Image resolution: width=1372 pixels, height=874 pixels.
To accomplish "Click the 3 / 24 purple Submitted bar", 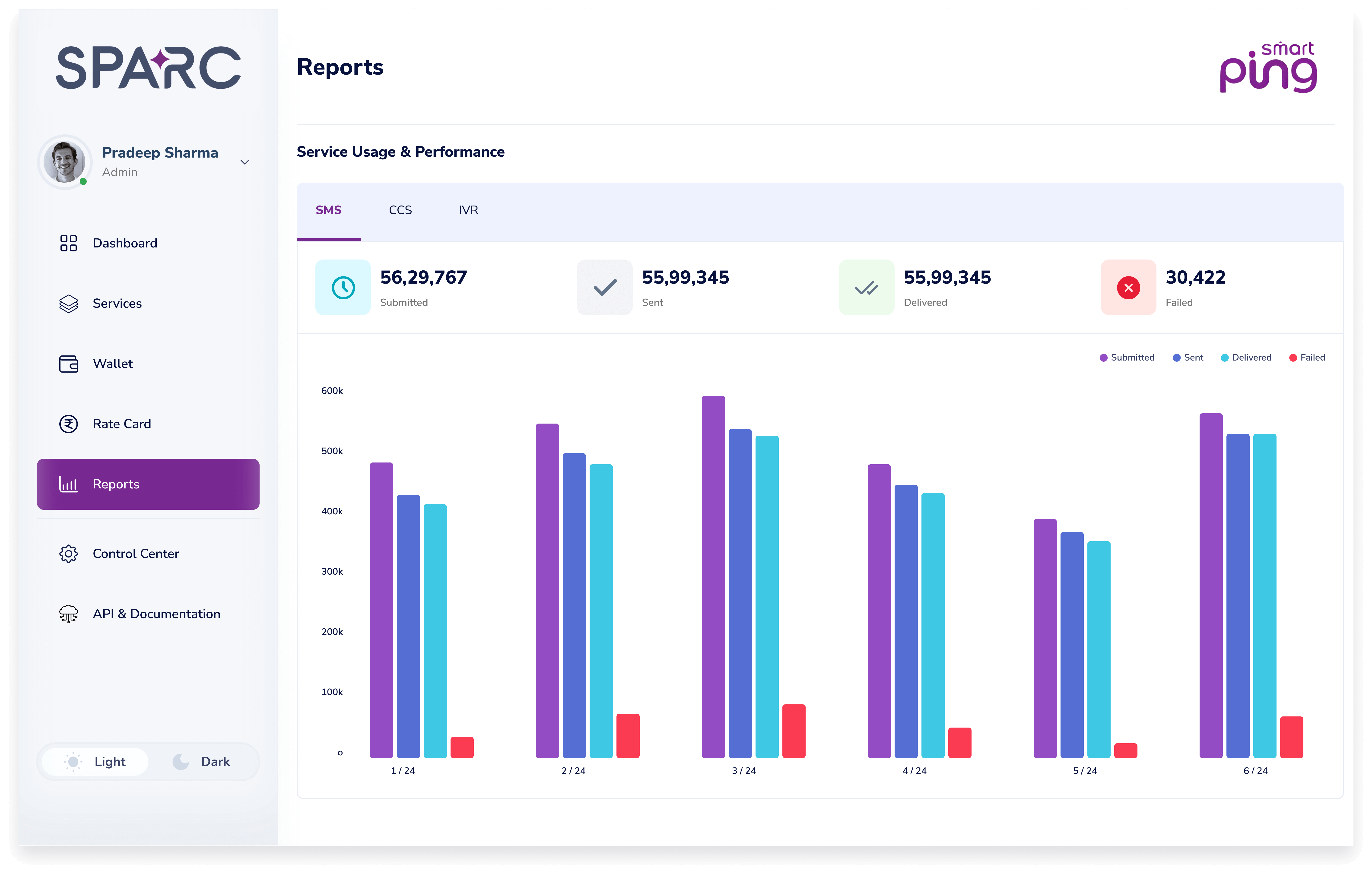I will click(x=713, y=576).
